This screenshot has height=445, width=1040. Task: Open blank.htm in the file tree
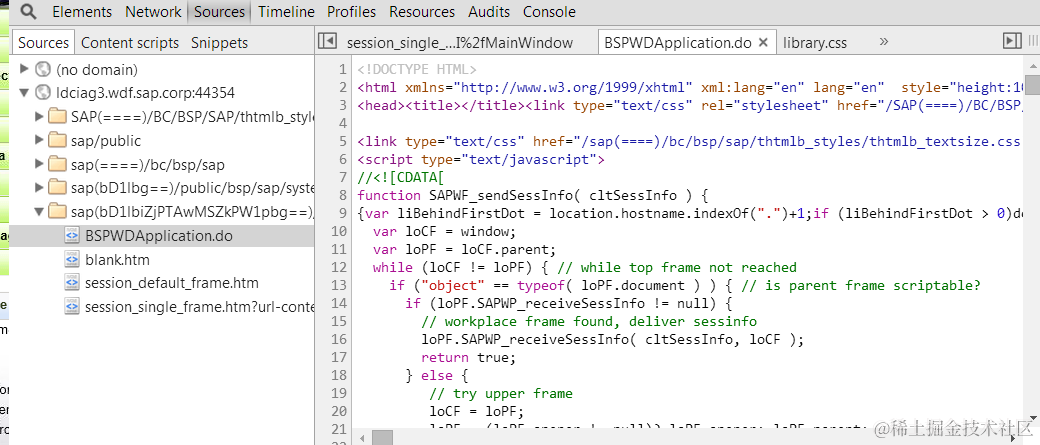point(117,259)
